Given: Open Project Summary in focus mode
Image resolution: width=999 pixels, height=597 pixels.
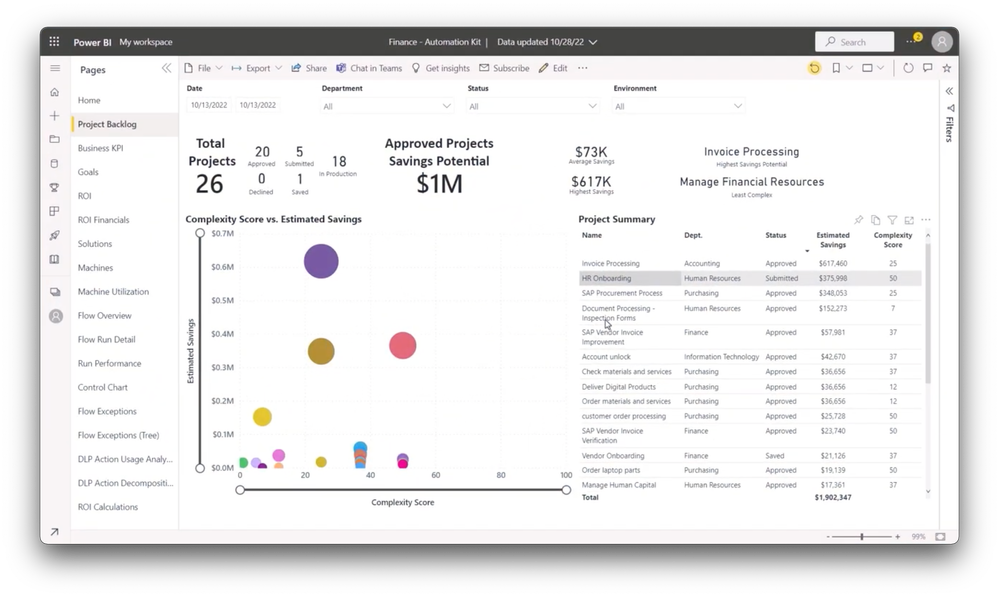Looking at the screenshot, I should (909, 220).
